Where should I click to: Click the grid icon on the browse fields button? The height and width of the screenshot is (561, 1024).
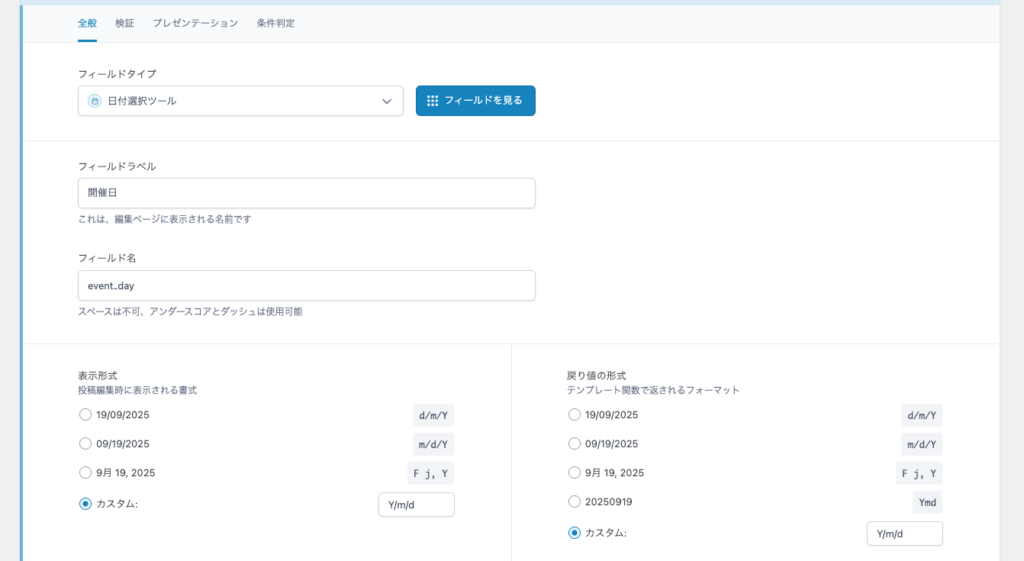tap(432, 101)
